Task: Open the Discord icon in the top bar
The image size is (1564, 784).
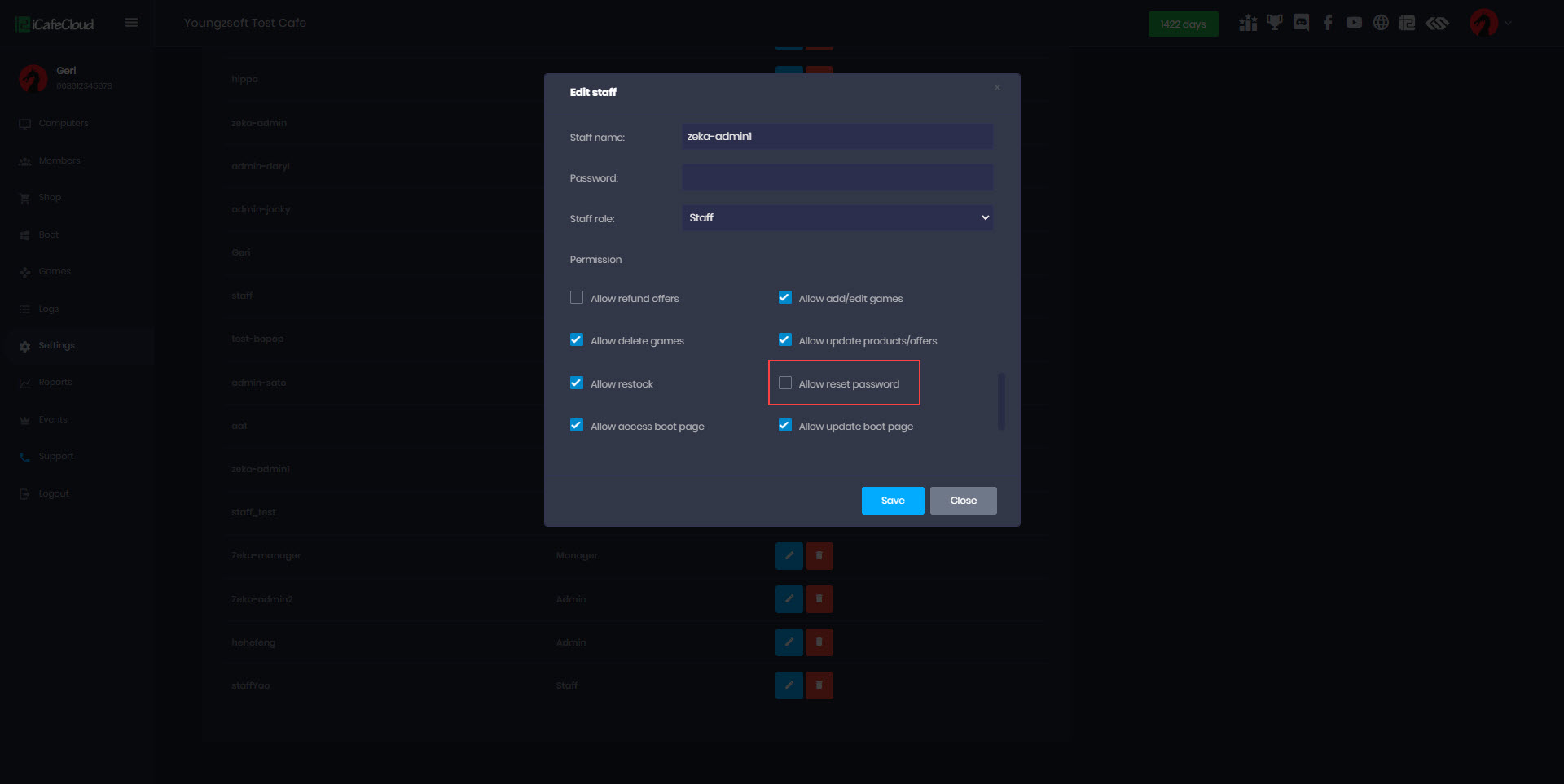Action: pyautogui.click(x=1301, y=23)
